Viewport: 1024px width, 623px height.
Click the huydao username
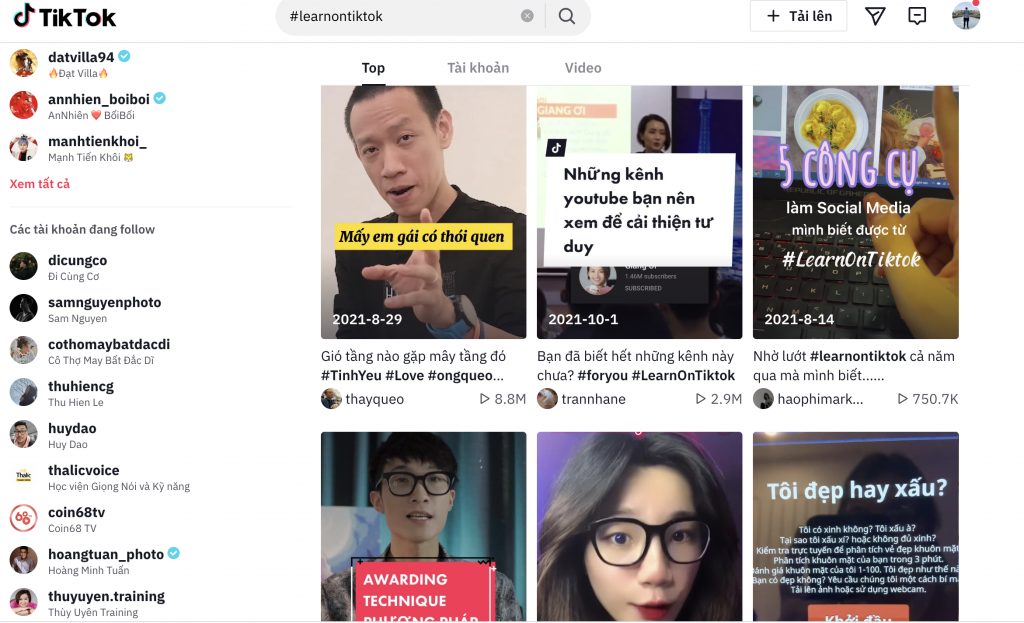72,428
